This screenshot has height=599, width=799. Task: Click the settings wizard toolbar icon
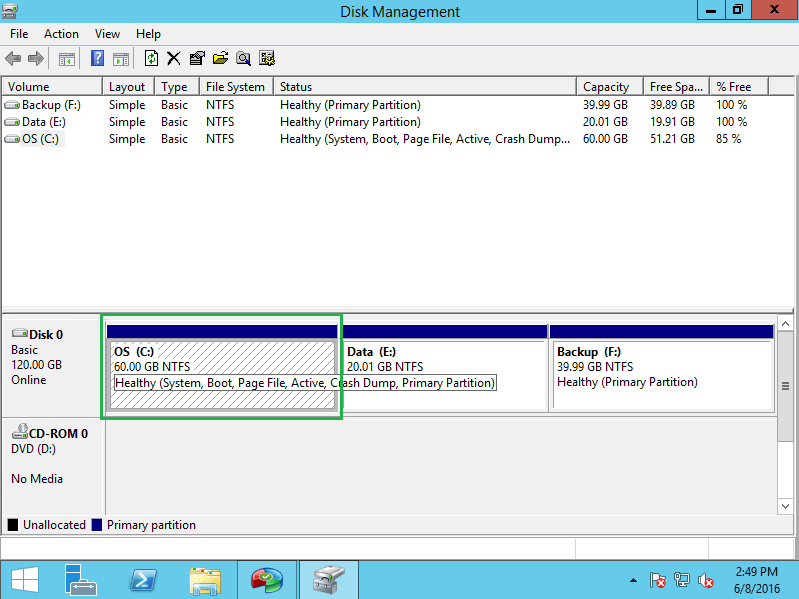267,59
